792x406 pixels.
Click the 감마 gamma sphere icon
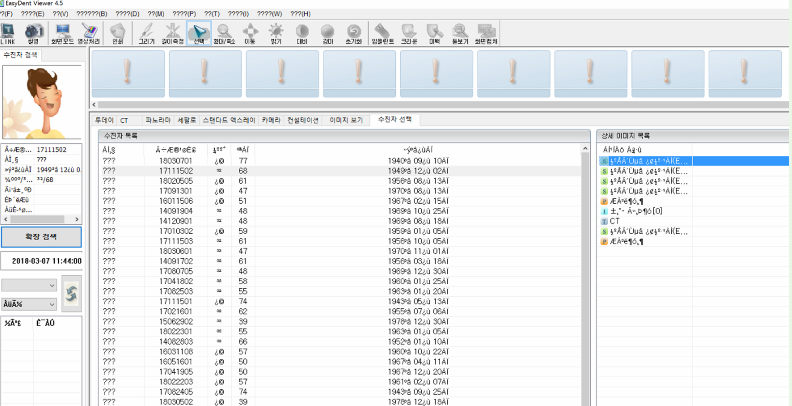pos(327,34)
